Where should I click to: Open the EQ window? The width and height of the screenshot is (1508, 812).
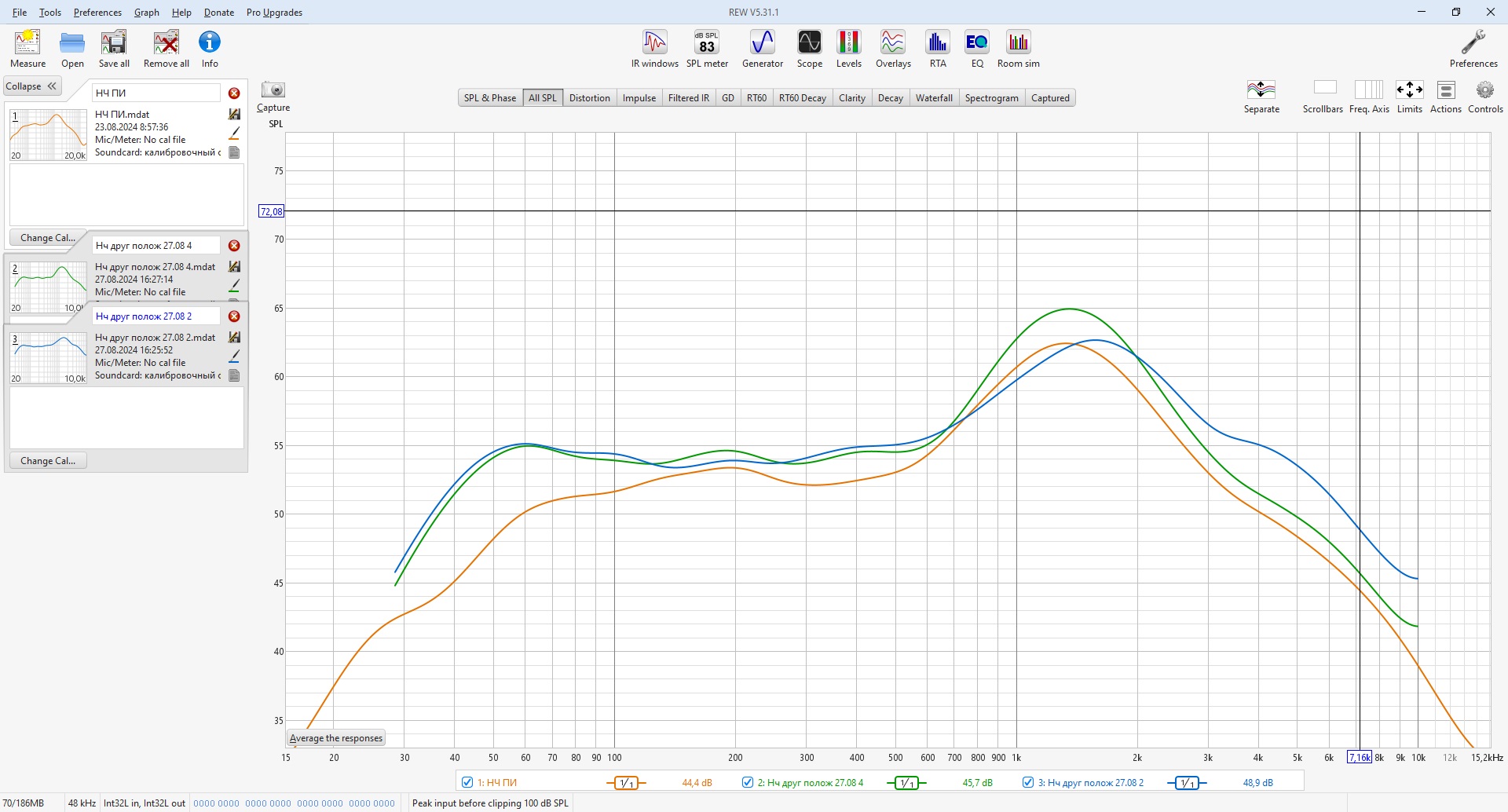pos(977,49)
